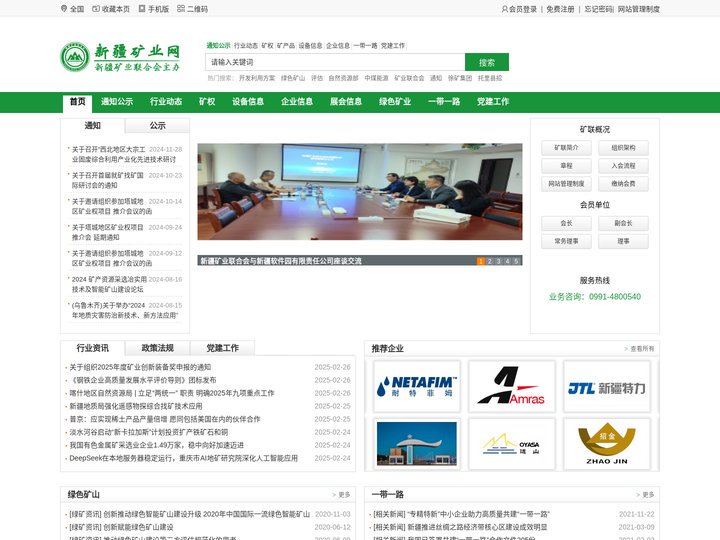
Task: Select the 行业动态 search category tab
Action: click(x=246, y=45)
